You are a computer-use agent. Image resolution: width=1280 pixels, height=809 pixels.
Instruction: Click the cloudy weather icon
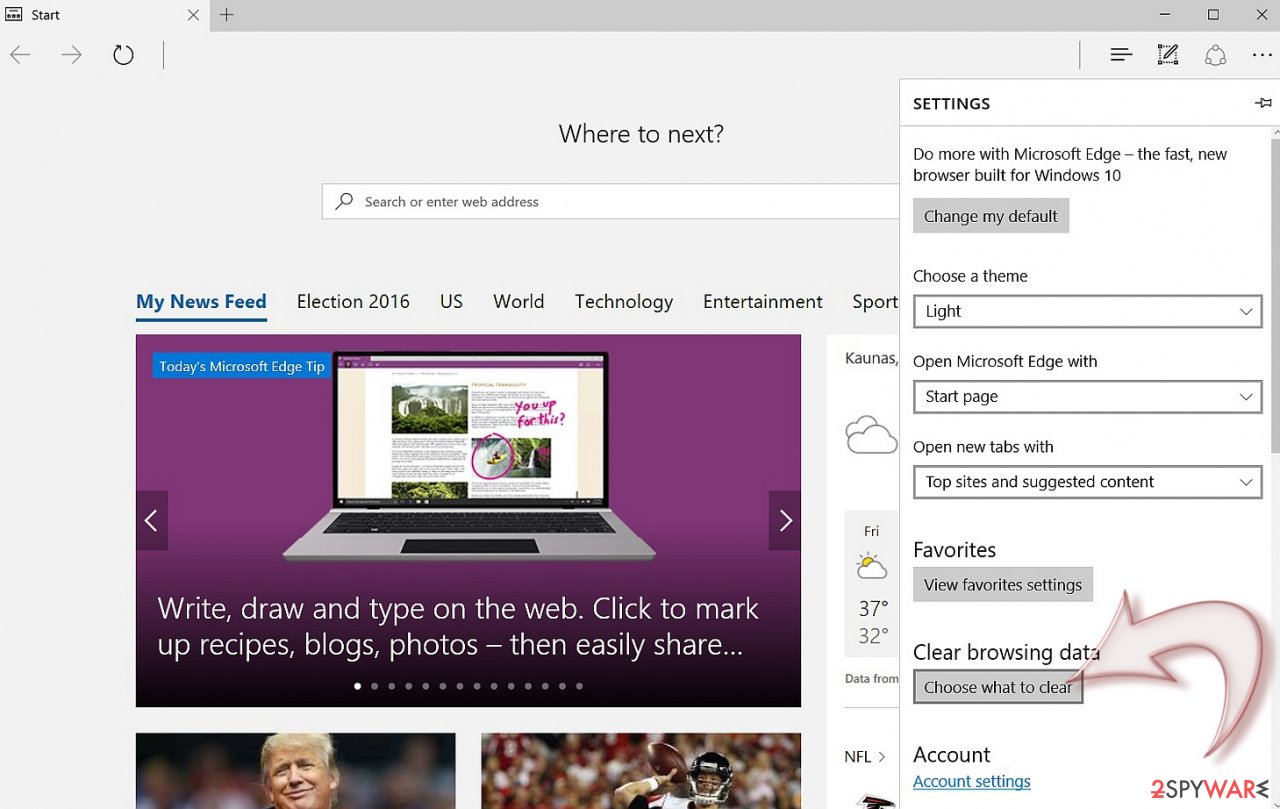pyautogui.click(x=870, y=436)
